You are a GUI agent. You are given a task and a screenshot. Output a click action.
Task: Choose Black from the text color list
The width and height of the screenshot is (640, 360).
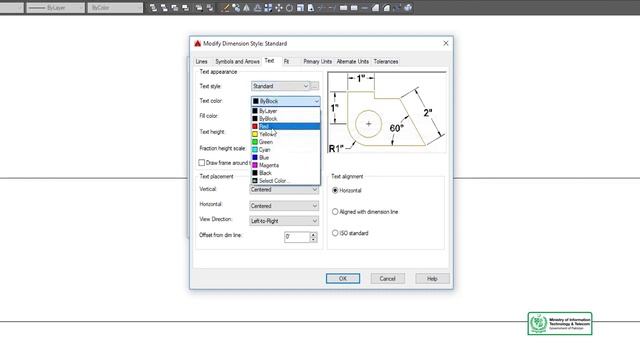[x=285, y=173]
